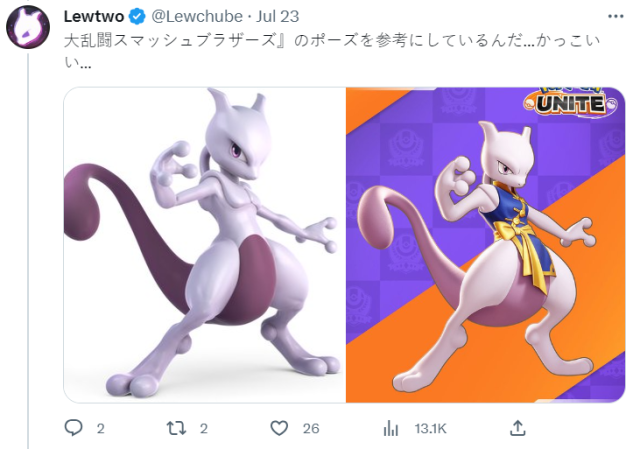
Task: Click the vertical thread connector line
Action: 28,251
